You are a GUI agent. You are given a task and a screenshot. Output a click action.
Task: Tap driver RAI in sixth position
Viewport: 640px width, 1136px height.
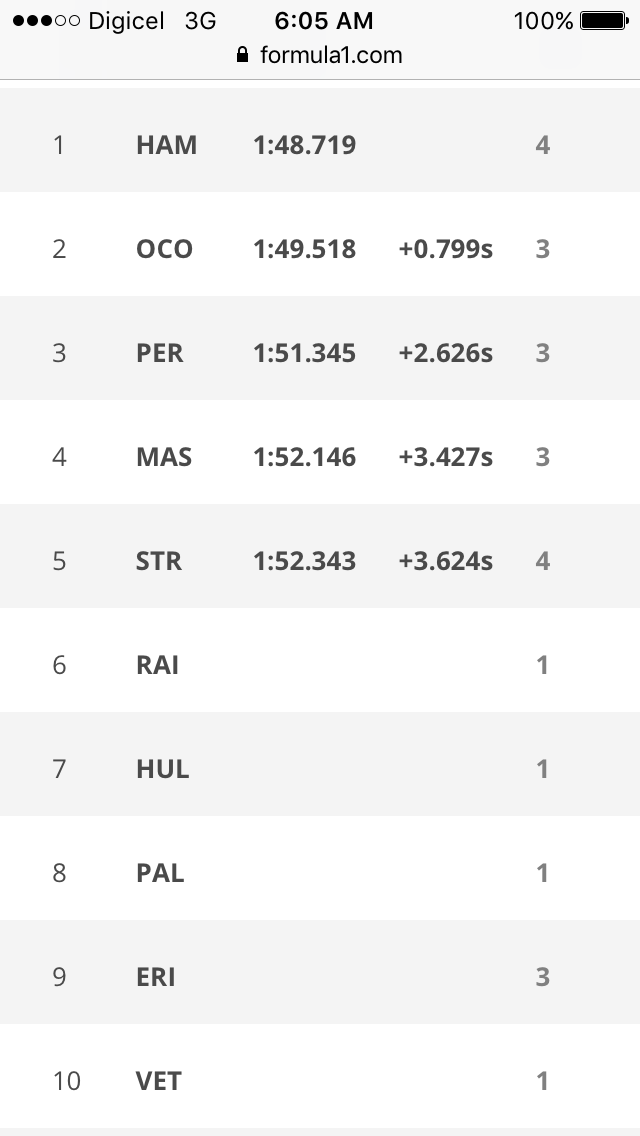tap(157, 665)
